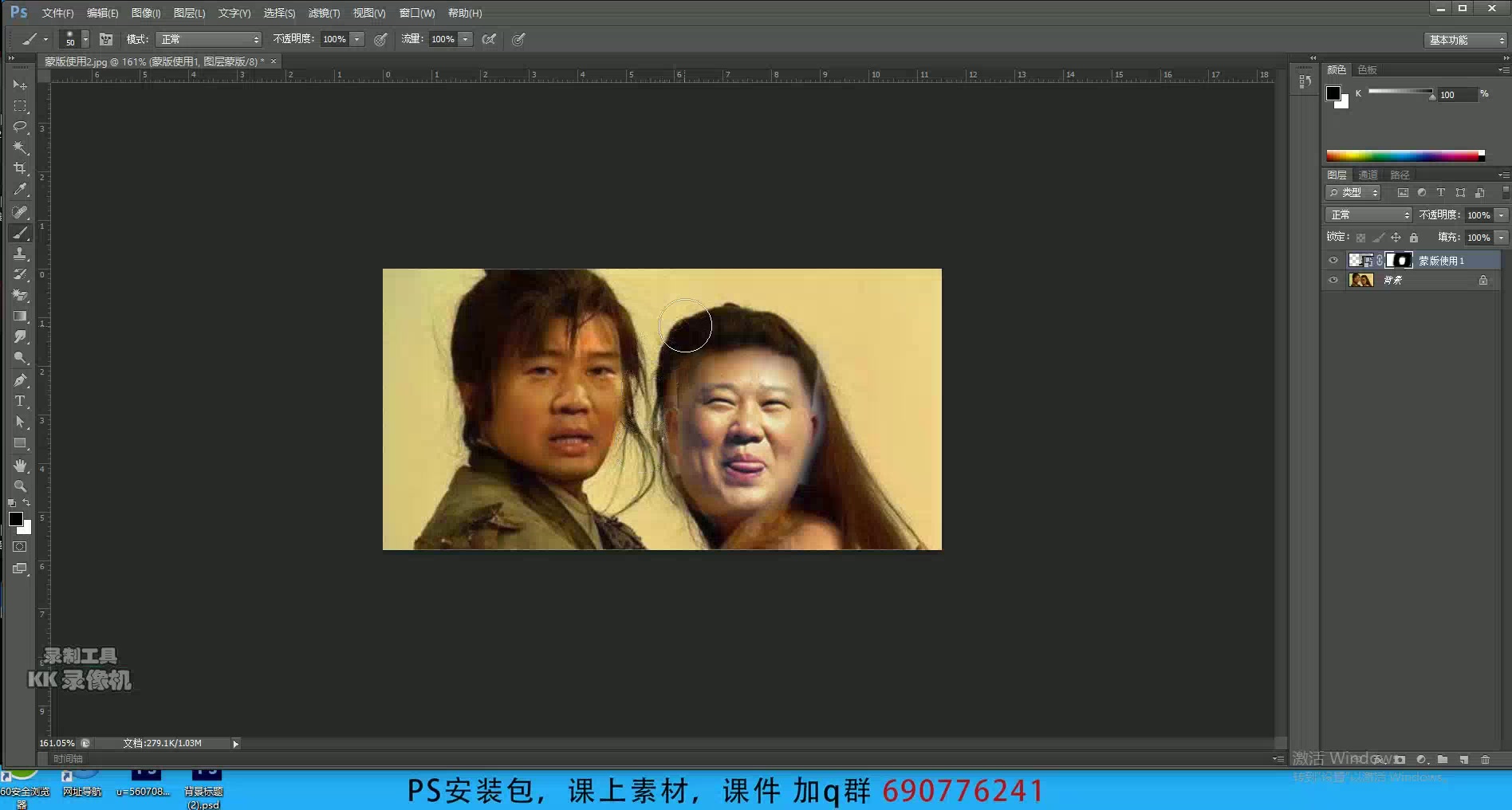The image size is (1512, 810).
Task: Select the Gradient tool
Action: point(20,316)
